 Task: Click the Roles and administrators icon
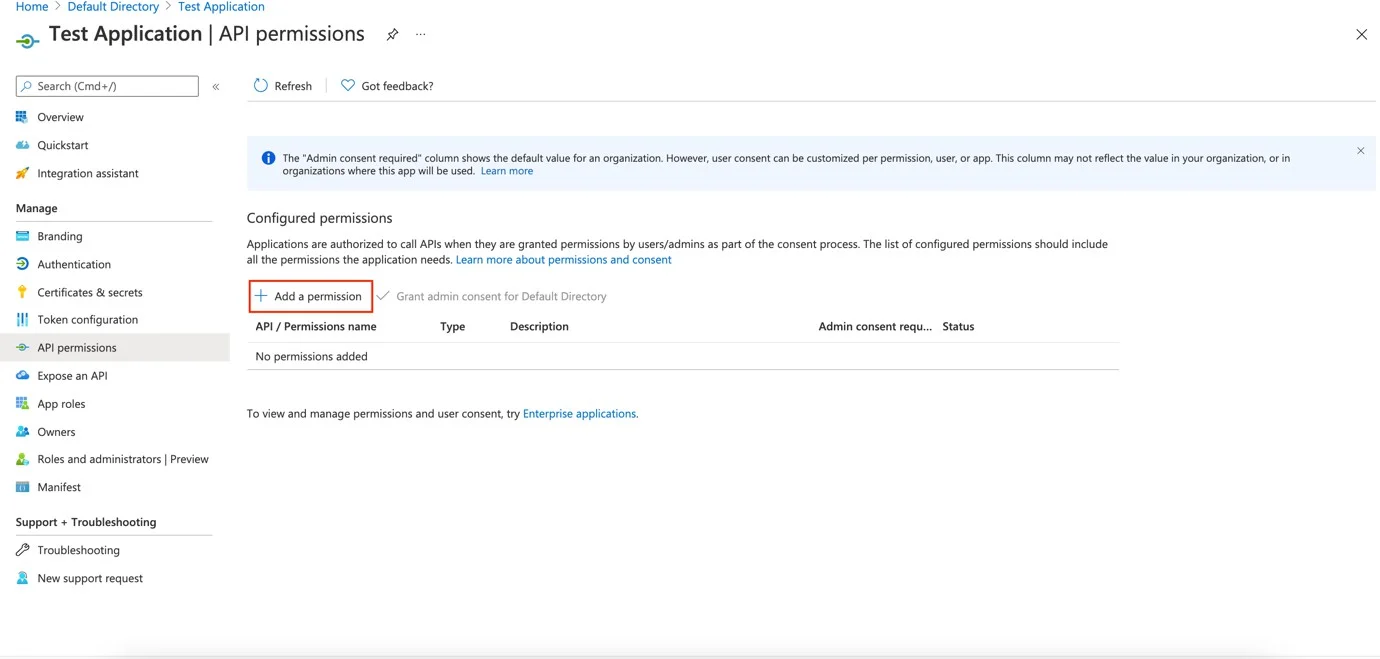click(22, 459)
